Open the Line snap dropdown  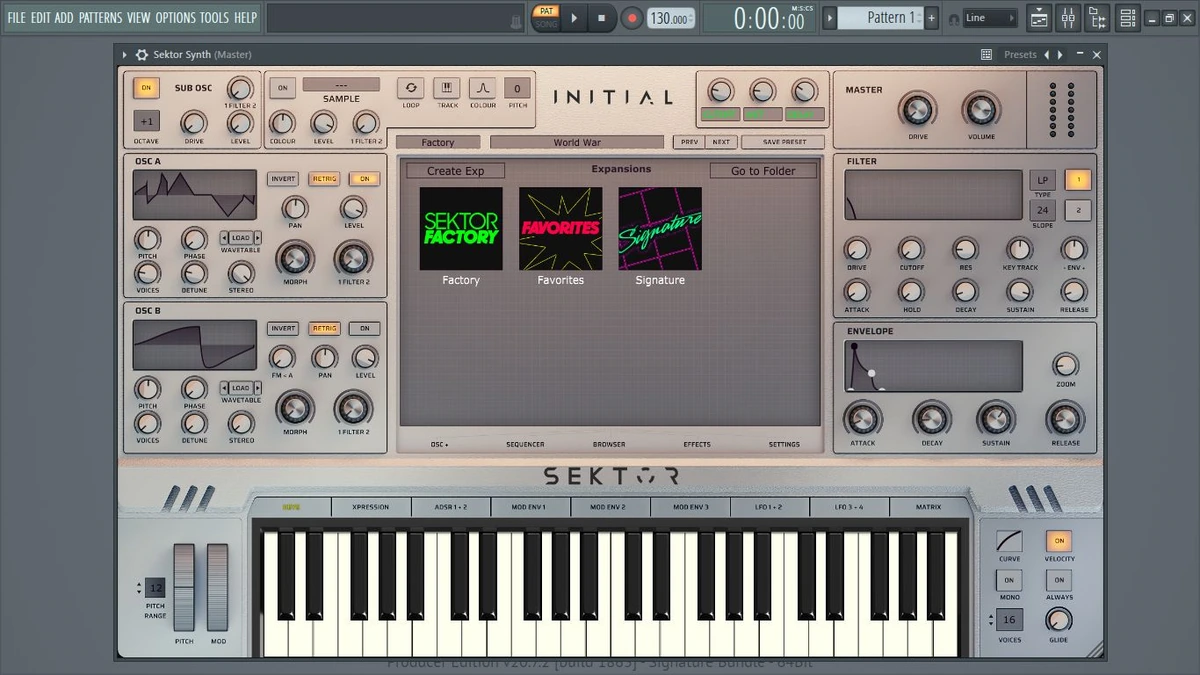point(990,18)
